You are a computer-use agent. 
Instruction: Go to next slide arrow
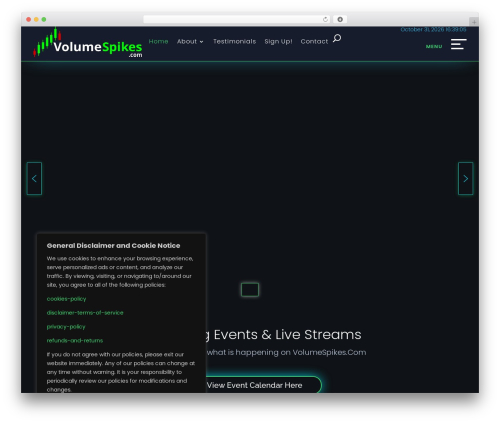point(465,178)
